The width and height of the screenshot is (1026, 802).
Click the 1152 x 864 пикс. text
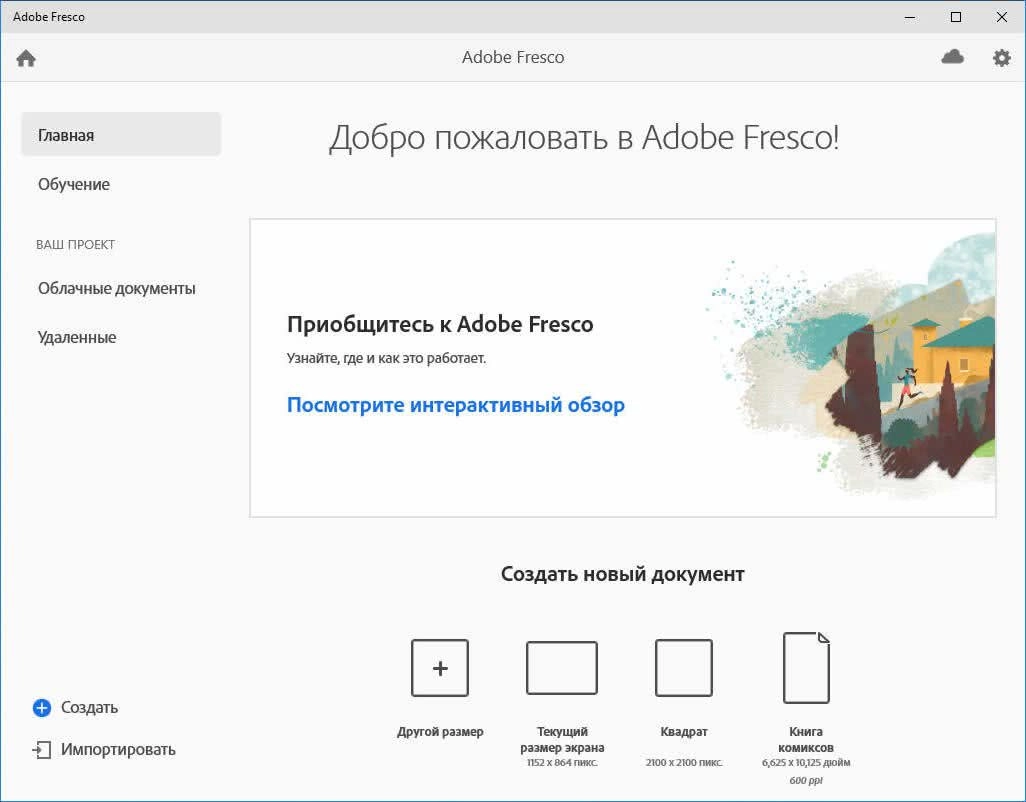pyautogui.click(x=562, y=763)
